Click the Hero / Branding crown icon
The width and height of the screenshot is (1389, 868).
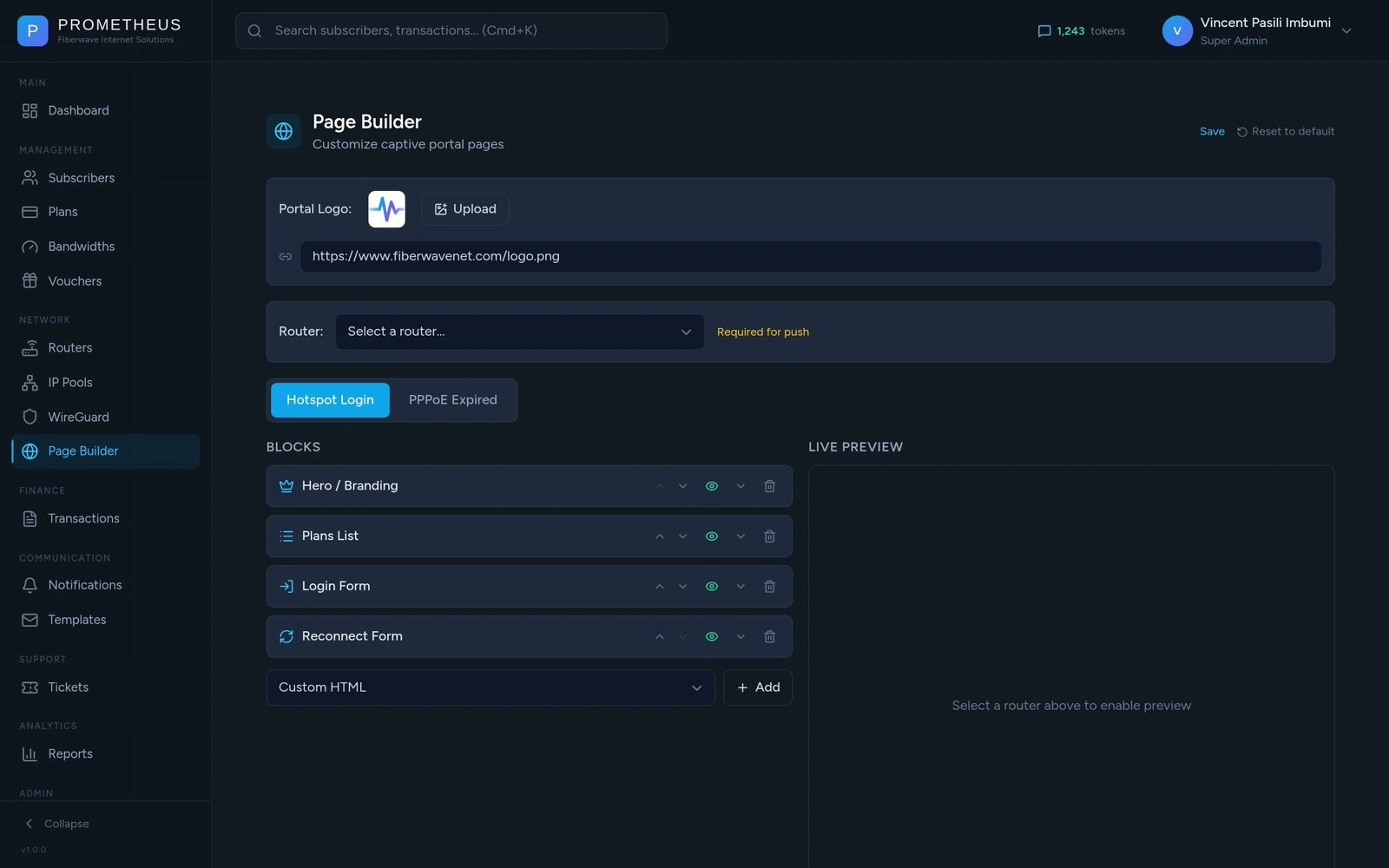pyautogui.click(x=286, y=486)
